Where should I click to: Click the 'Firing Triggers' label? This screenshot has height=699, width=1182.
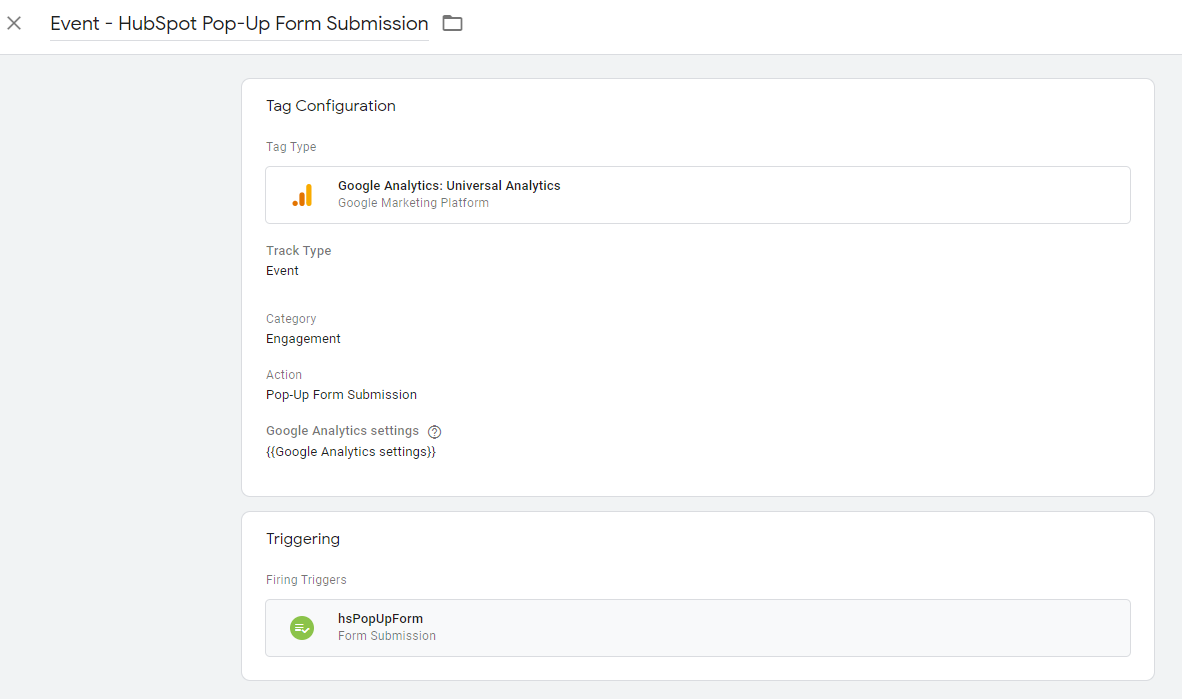(x=306, y=580)
